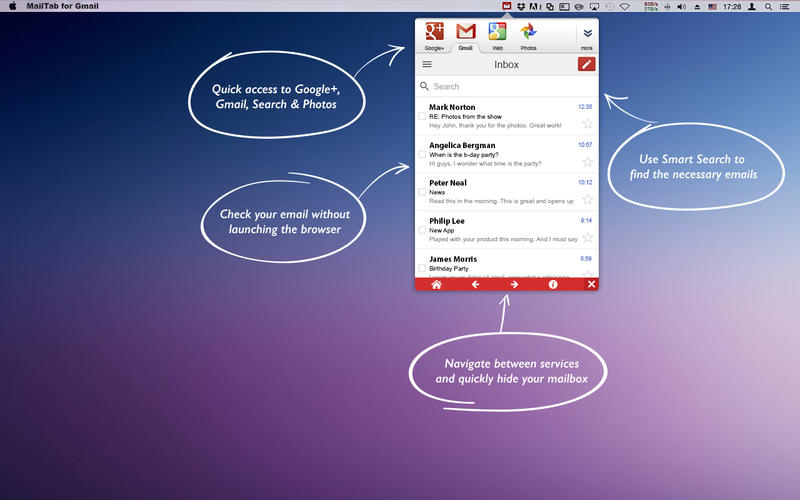Open Spotlight search magnifier icon

point(768,7)
